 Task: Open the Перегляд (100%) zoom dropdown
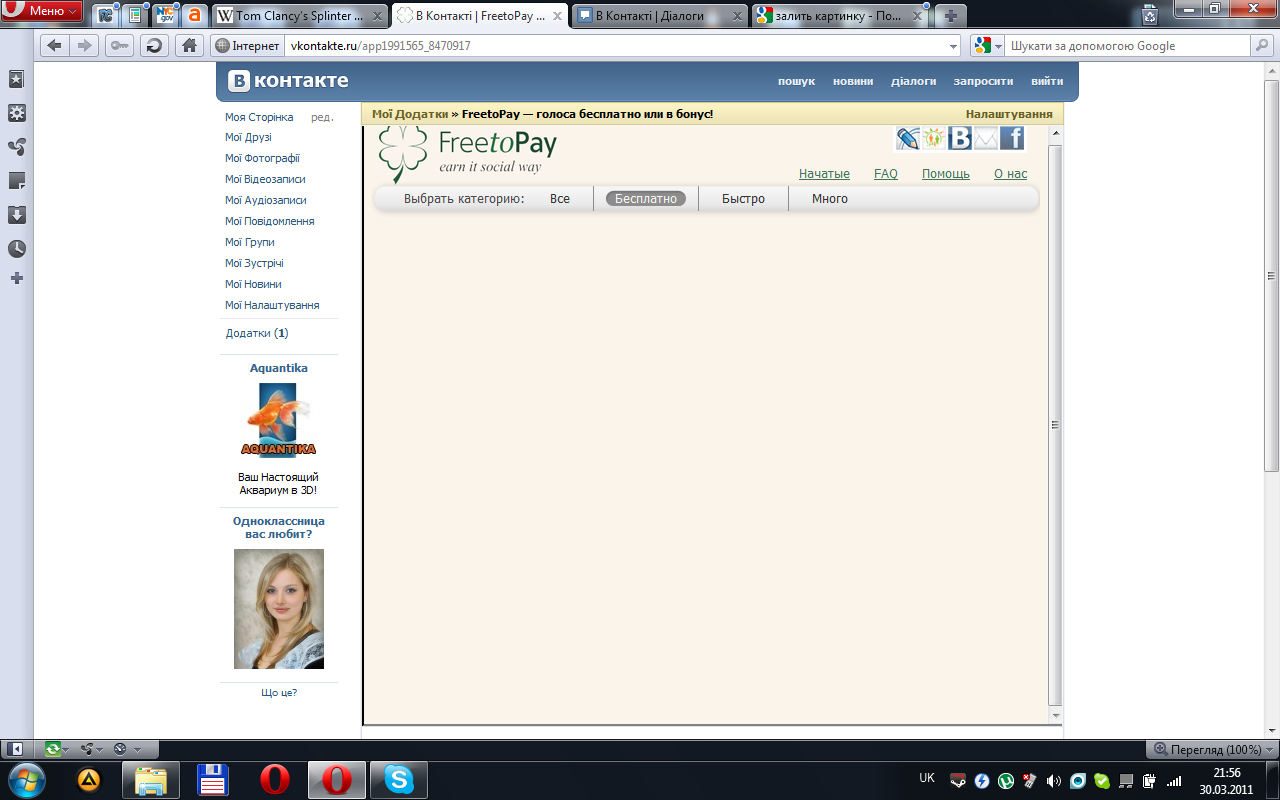click(1212, 749)
